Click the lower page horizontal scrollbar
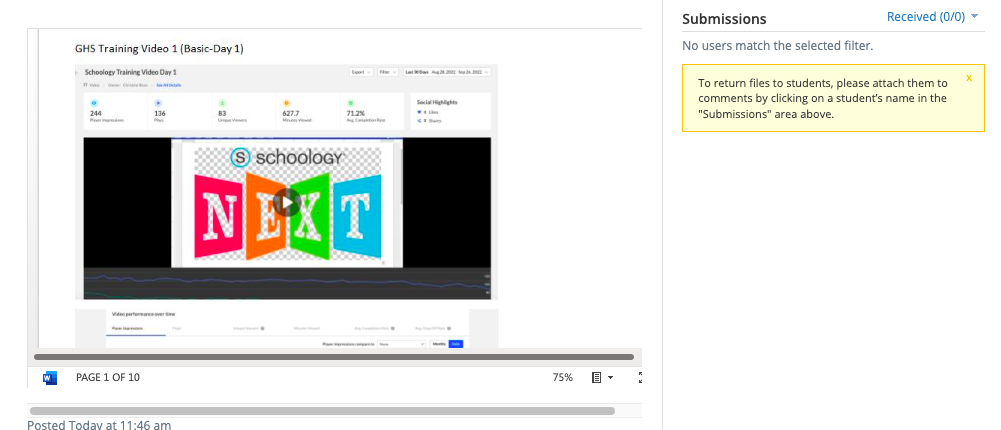The height and width of the screenshot is (430, 1001). [x=322, y=411]
